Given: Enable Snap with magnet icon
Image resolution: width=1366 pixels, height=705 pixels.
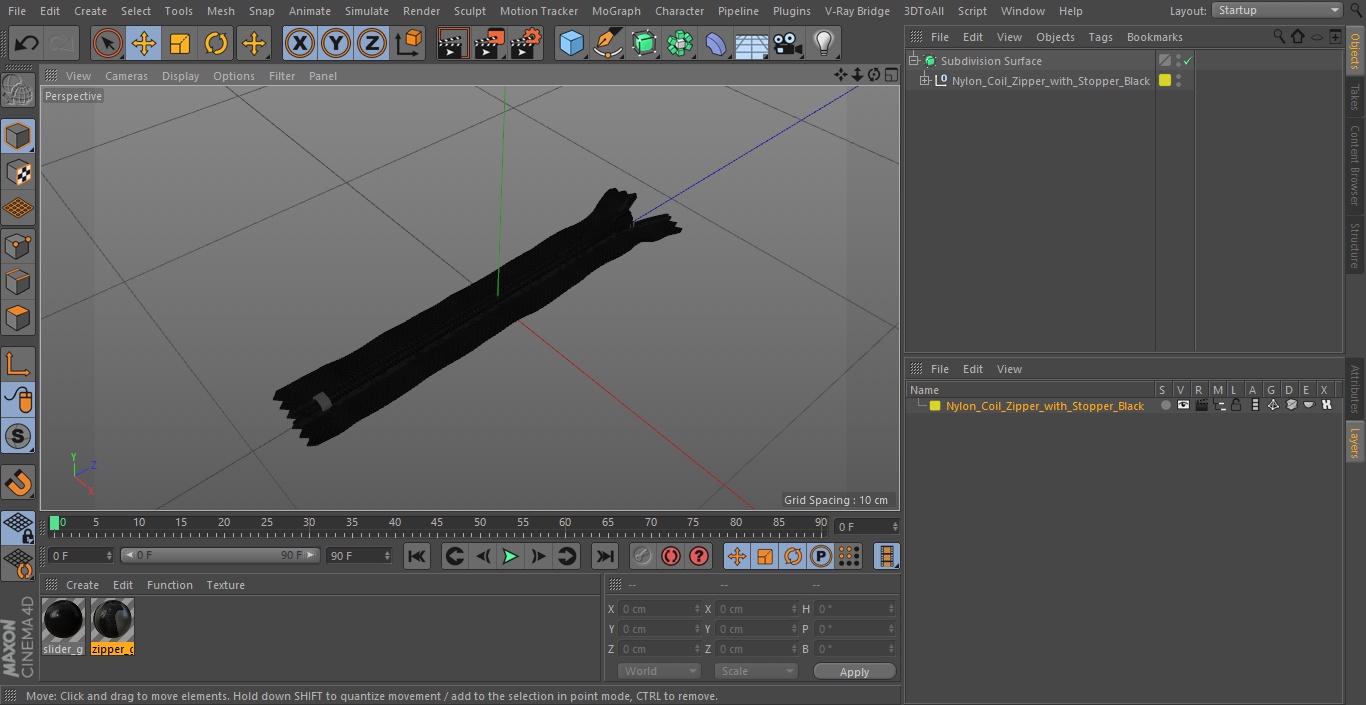Looking at the screenshot, I should coord(18,483).
